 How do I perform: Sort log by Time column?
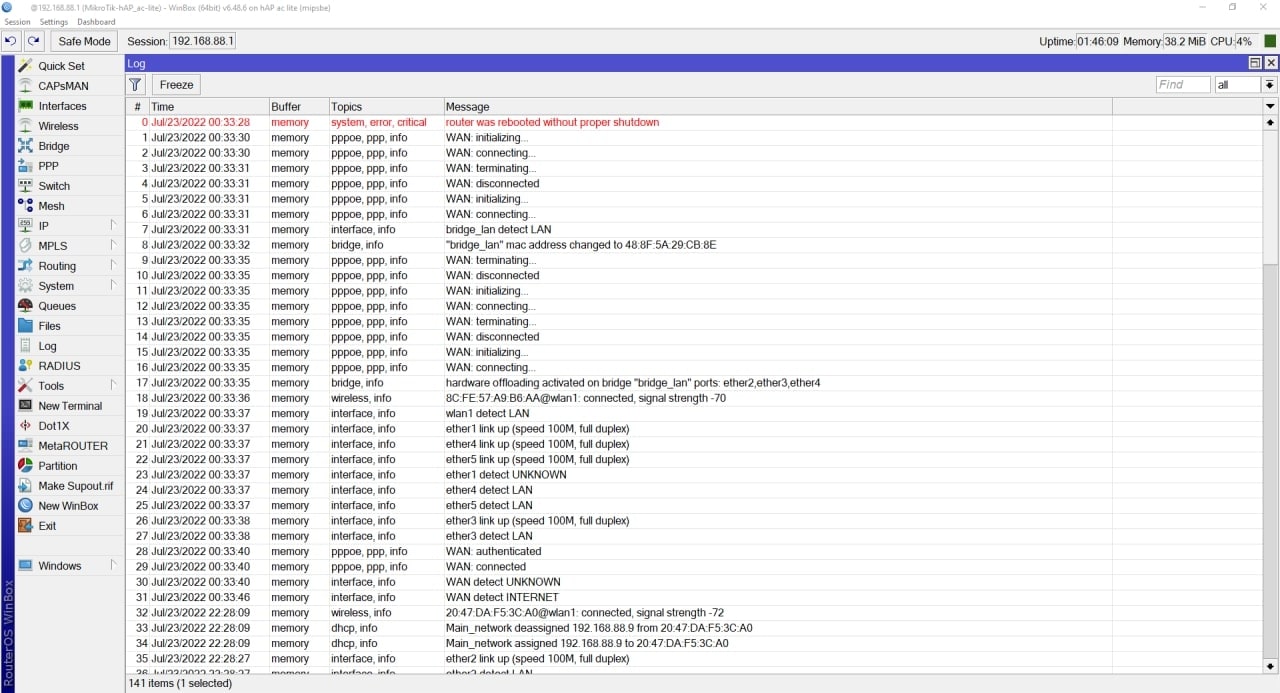[208, 106]
